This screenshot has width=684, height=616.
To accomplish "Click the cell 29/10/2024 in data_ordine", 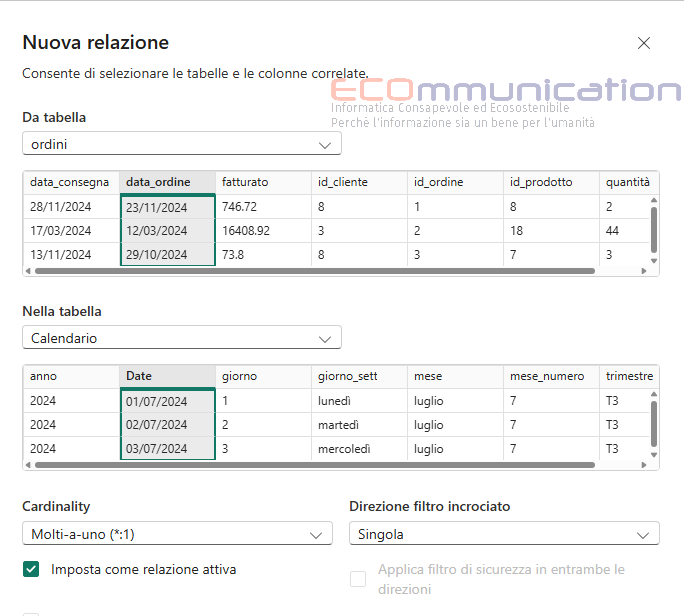I will tap(168, 254).
